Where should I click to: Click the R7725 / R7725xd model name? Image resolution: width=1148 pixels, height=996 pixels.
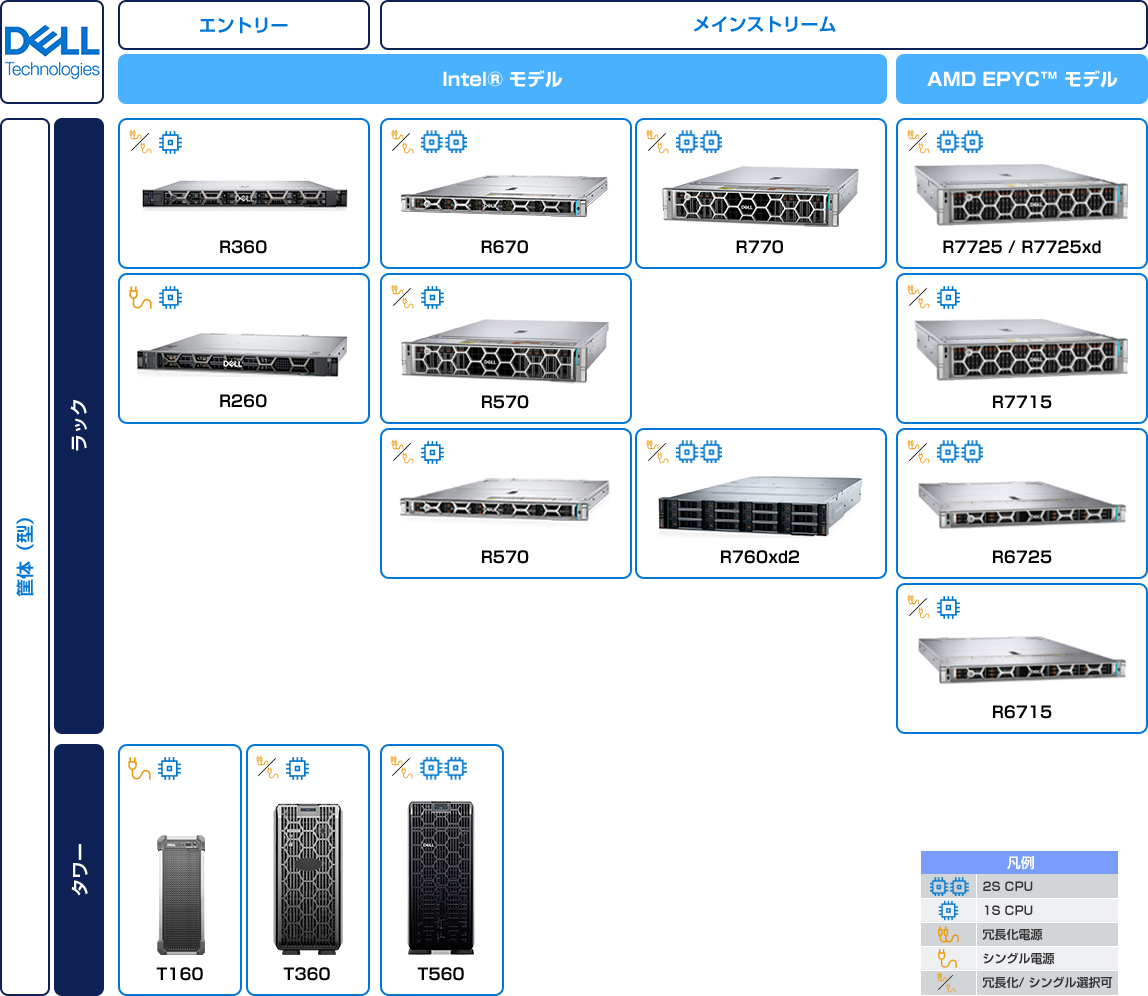click(x=1021, y=247)
